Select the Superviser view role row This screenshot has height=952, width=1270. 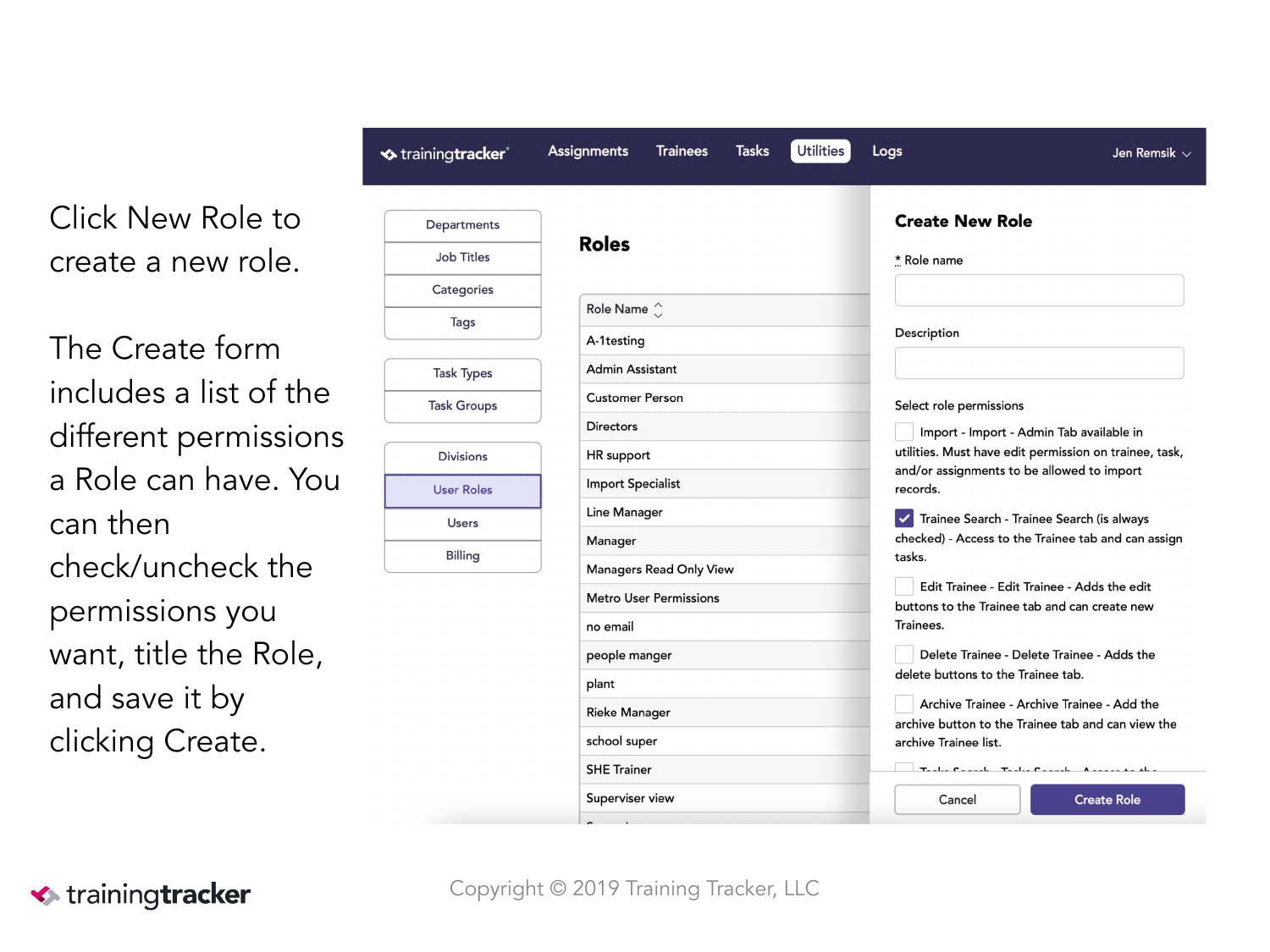(x=725, y=799)
